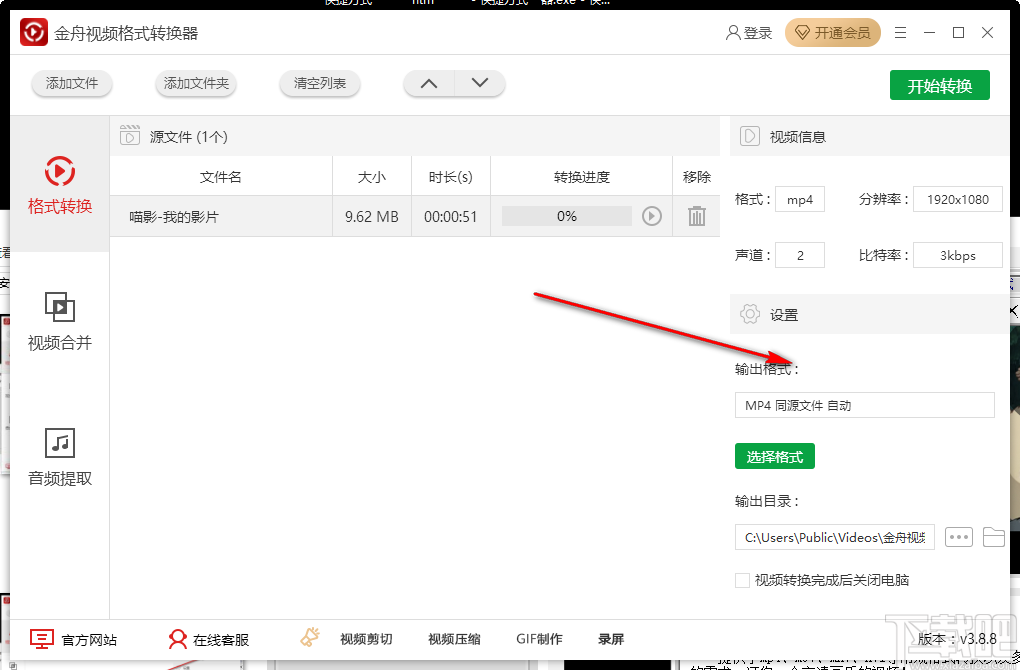Open output folder with the folder icon
This screenshot has height=670, width=1020.
[993, 537]
